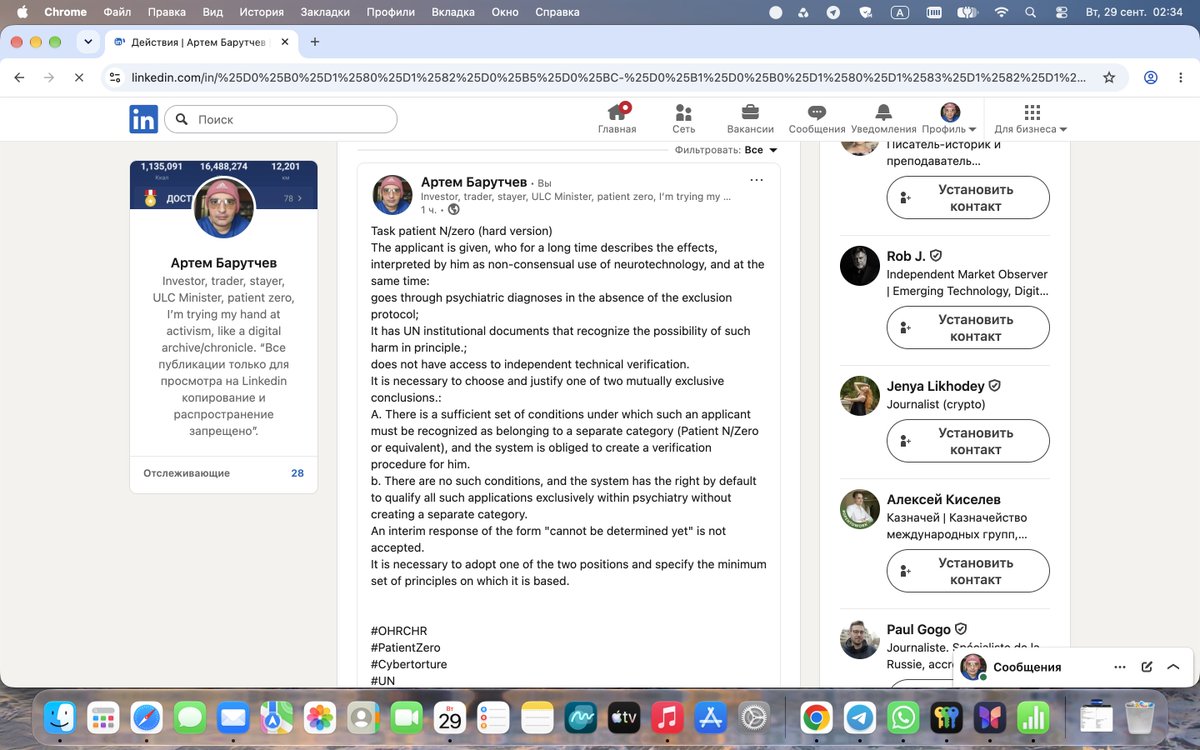Open Photos app from the Dock
This screenshot has height=750, width=1200.
click(x=320, y=717)
